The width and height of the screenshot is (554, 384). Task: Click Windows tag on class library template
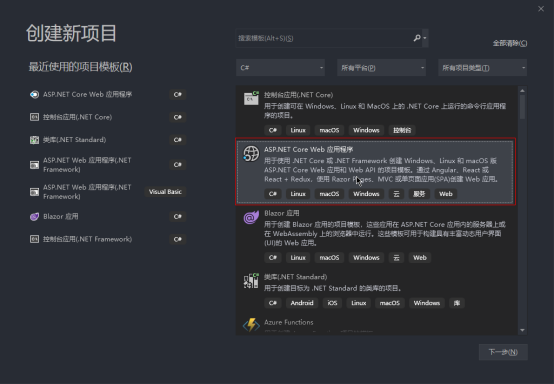(427, 303)
